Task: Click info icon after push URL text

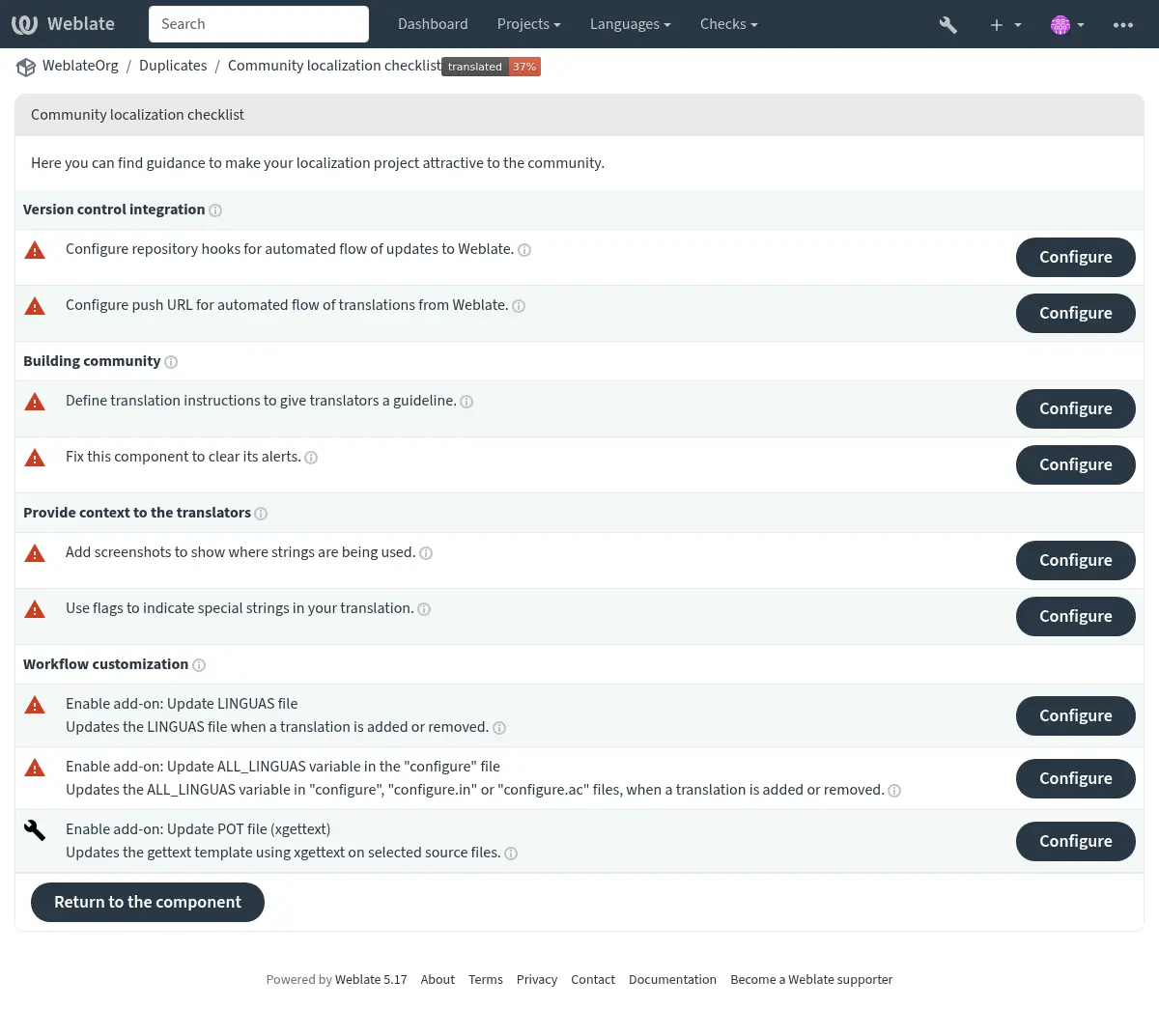Action: (x=519, y=306)
